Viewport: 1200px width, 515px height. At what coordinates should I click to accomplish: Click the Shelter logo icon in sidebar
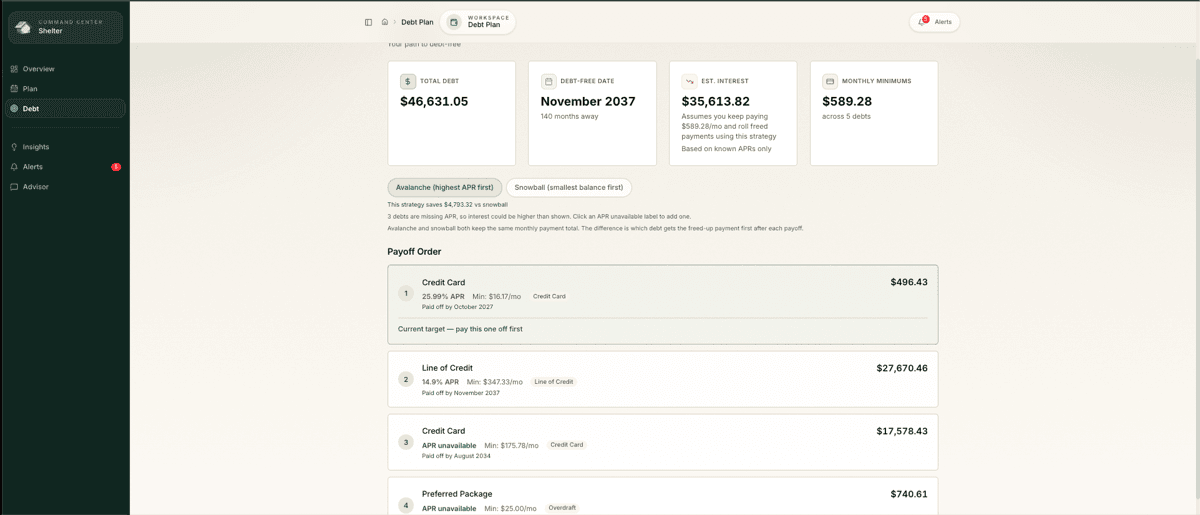(23, 27)
